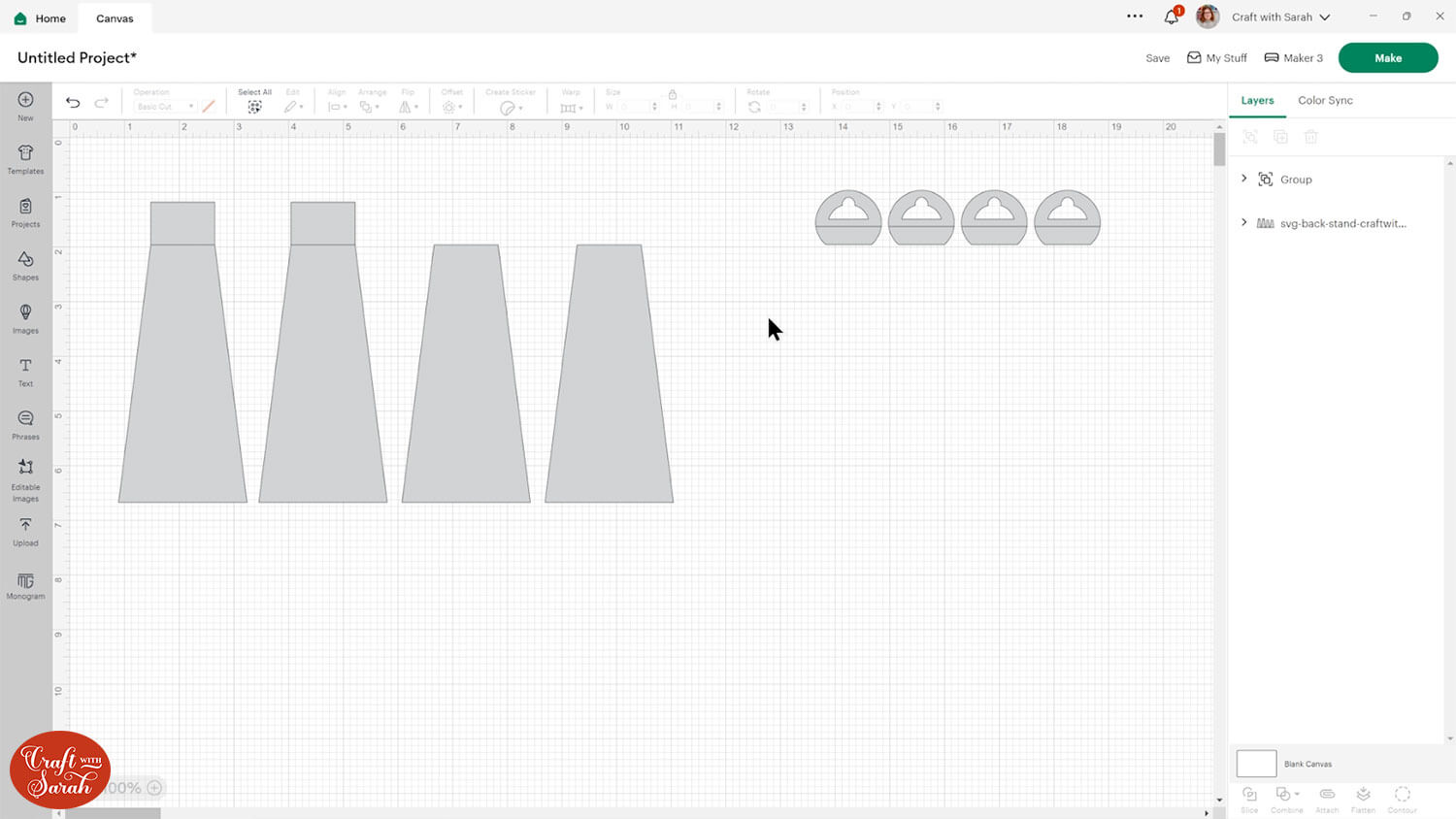Open the three-dot more options menu
The height and width of the screenshot is (819, 1456).
(1135, 16)
